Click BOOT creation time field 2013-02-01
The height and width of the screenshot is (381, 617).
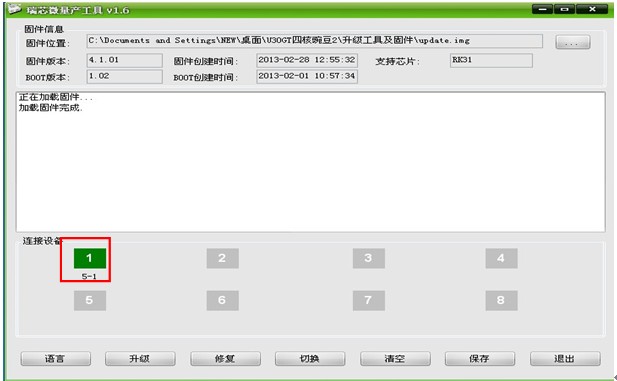point(307,76)
